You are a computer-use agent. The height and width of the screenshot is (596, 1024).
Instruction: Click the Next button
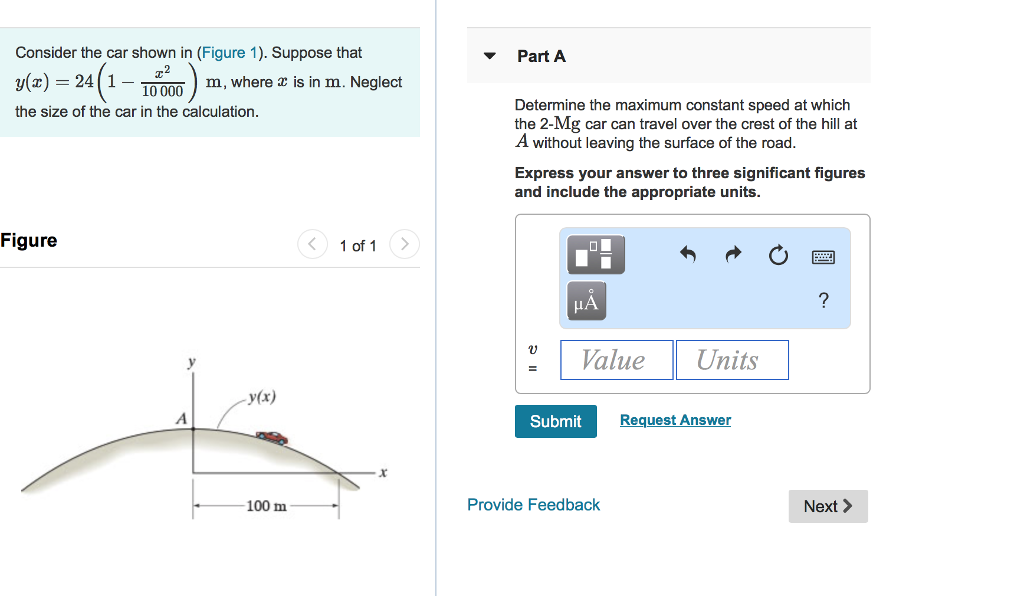(x=827, y=506)
